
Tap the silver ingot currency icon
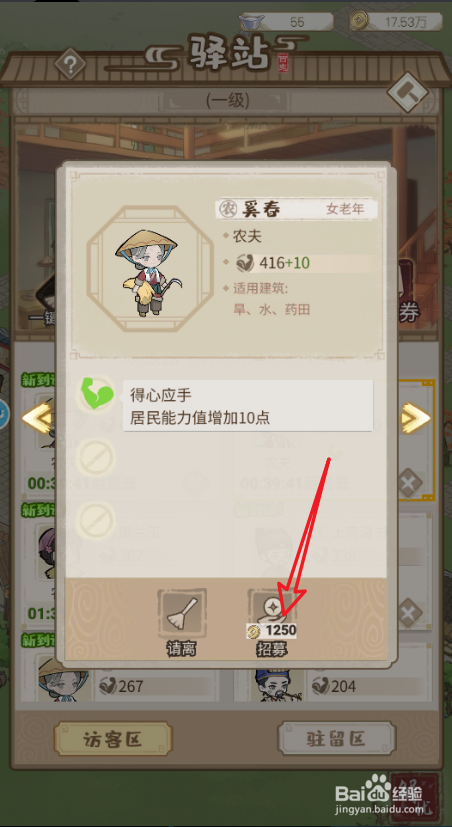[252, 22]
